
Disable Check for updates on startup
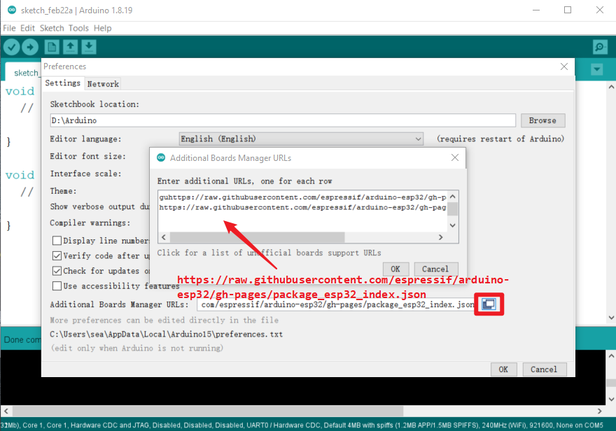57,271
